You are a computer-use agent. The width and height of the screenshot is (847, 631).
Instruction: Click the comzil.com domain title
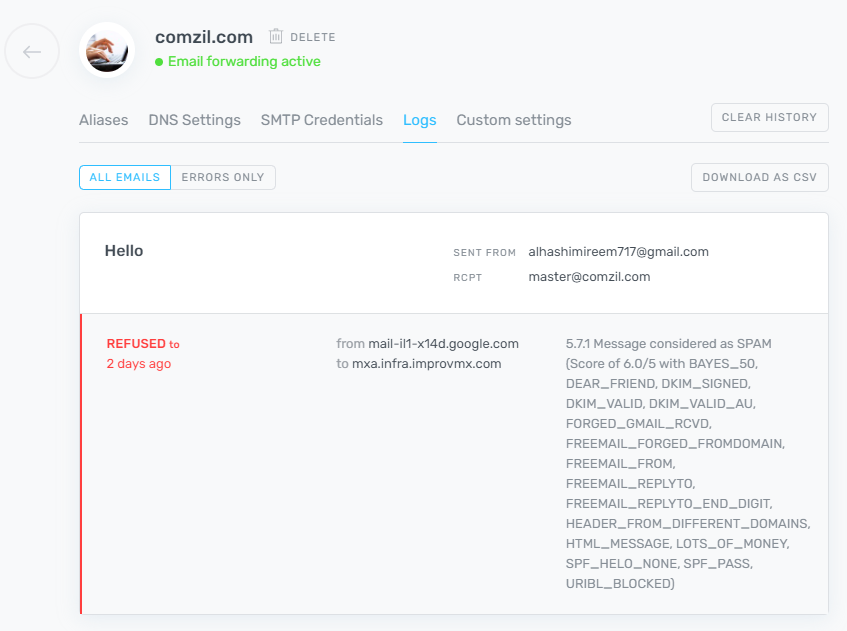click(204, 37)
